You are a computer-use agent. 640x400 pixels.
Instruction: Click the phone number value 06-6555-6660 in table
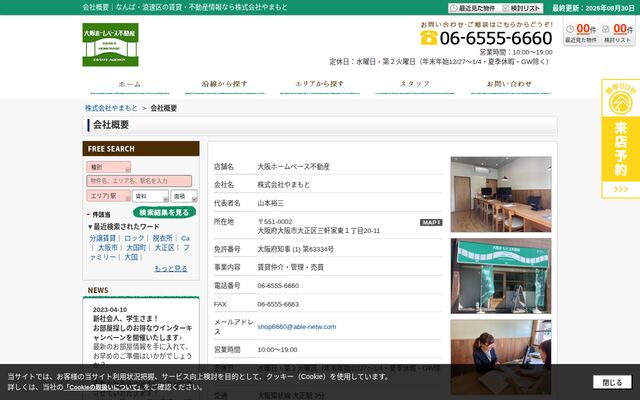tap(278, 286)
